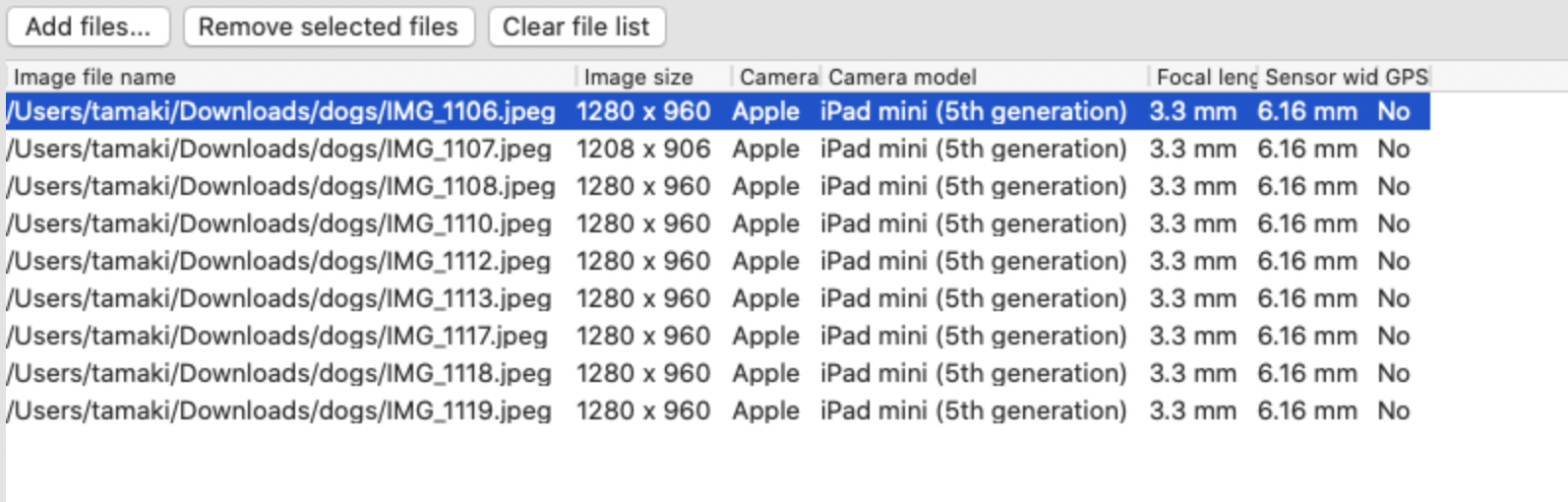Click the GPS column header

(1406, 77)
